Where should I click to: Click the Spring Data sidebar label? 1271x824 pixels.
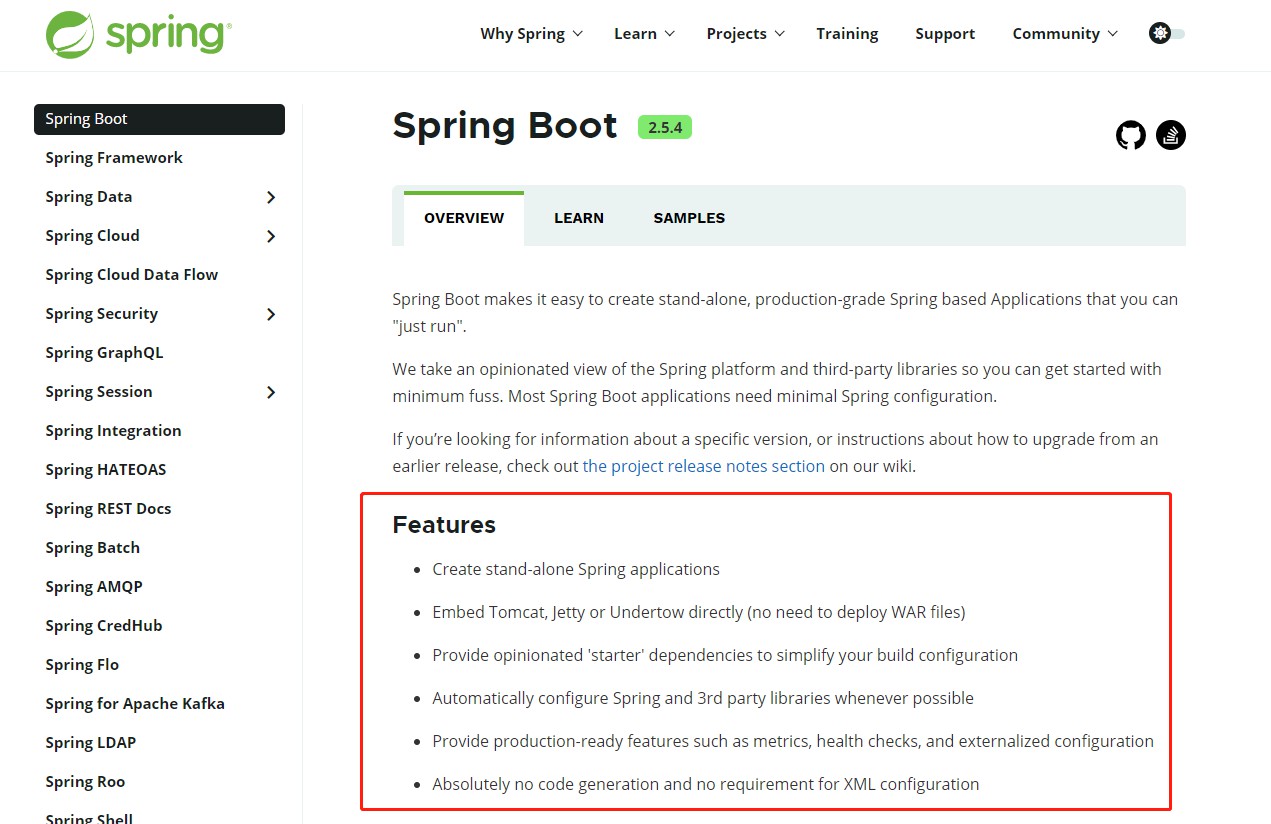pos(88,197)
